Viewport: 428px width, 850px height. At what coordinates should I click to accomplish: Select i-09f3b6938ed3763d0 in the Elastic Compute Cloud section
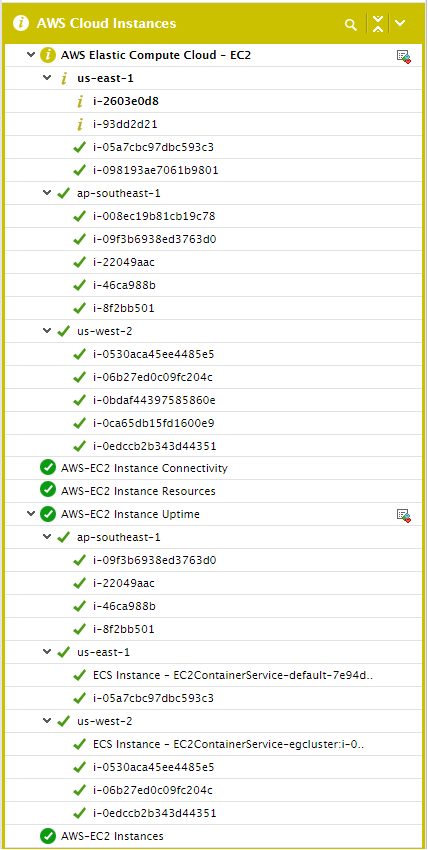154,239
